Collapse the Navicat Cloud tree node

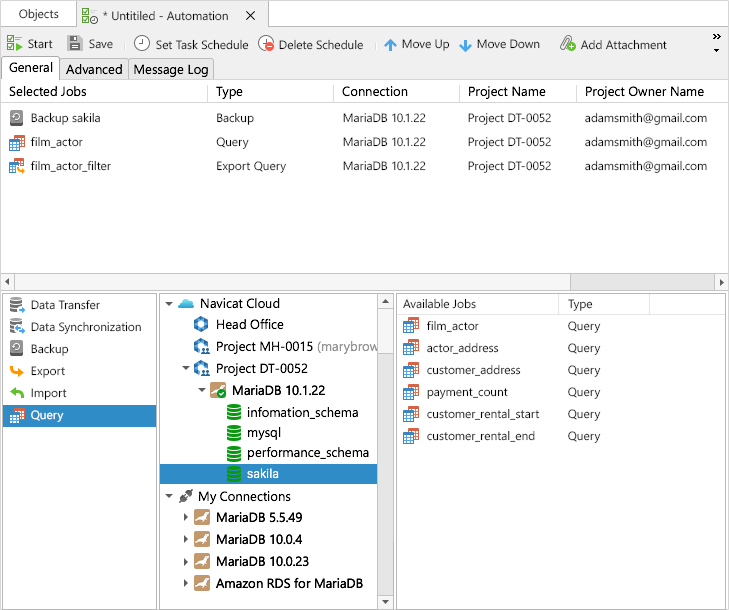coord(169,304)
